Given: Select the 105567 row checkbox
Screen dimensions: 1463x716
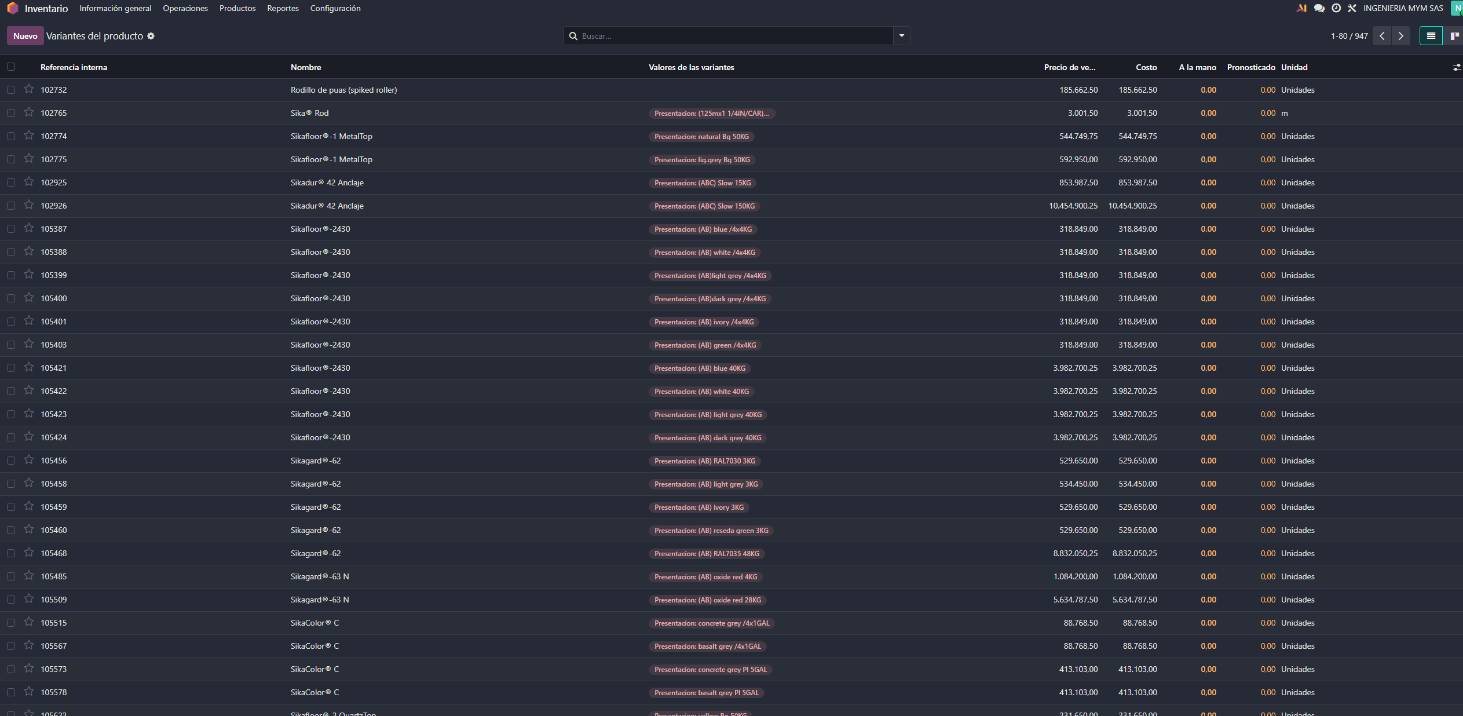Looking at the screenshot, I should [x=11, y=646].
